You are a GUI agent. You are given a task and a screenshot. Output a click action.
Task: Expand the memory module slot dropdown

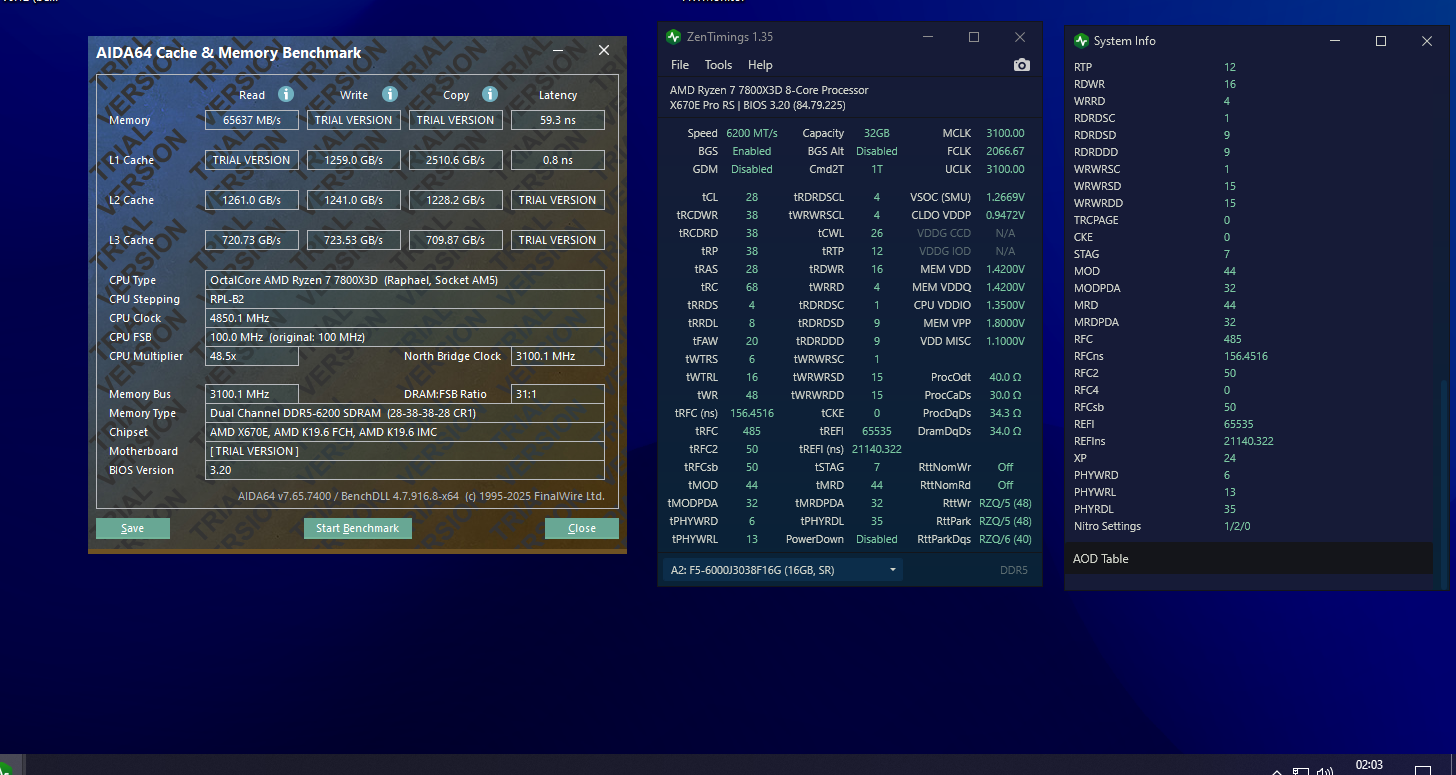click(x=782, y=570)
